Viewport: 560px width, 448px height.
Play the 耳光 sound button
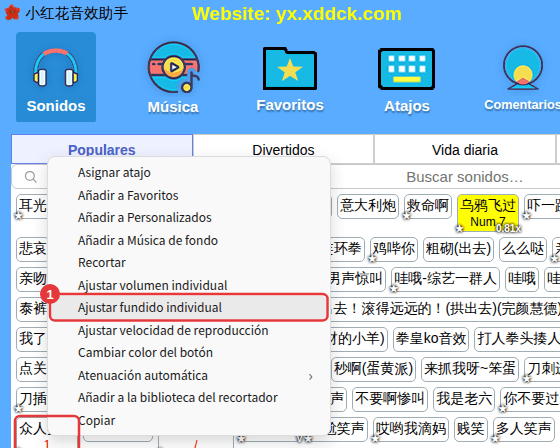point(32,206)
